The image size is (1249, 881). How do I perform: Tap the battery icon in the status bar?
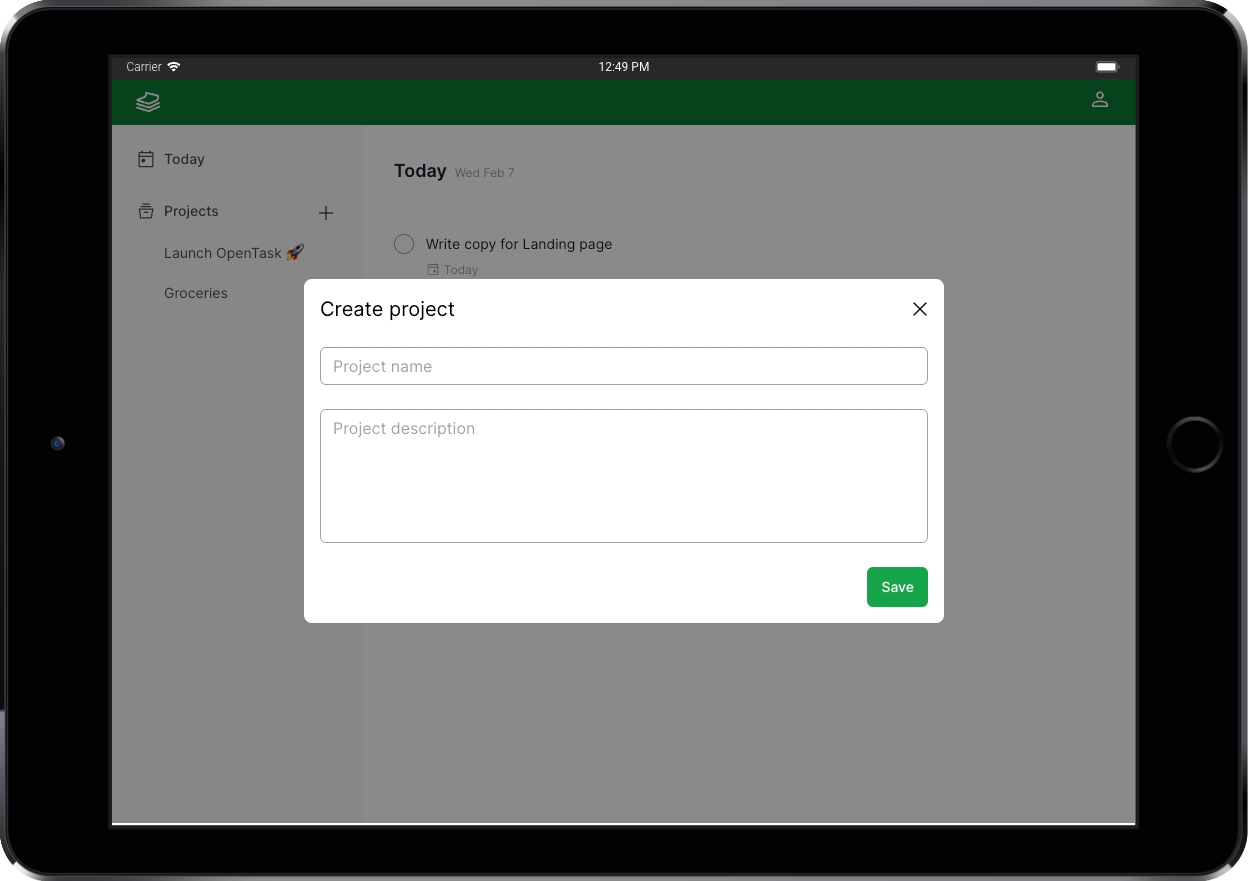[1107, 66]
